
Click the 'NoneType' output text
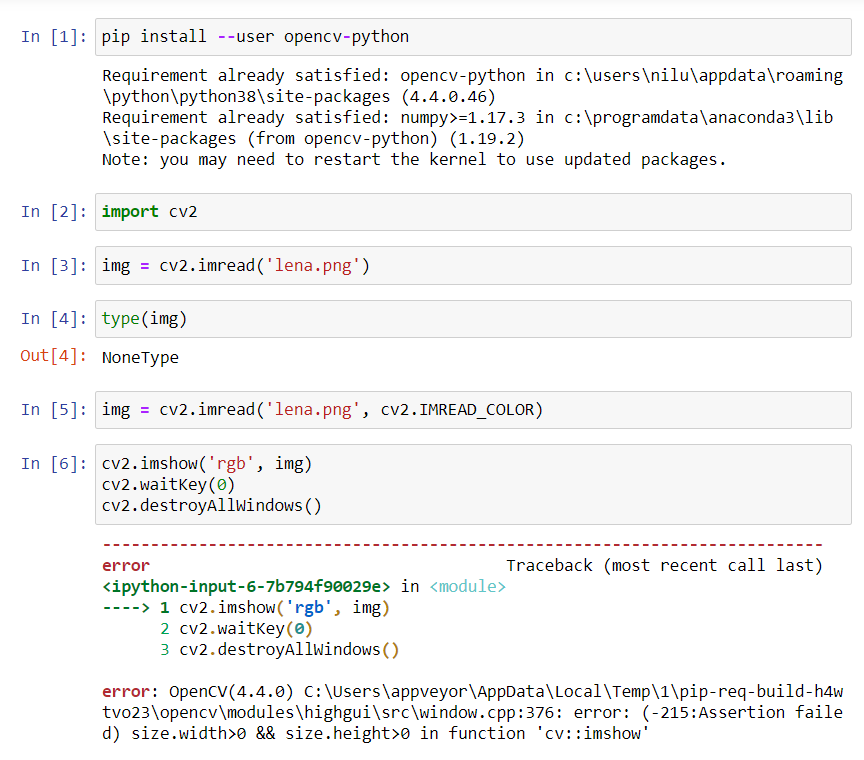click(x=141, y=358)
